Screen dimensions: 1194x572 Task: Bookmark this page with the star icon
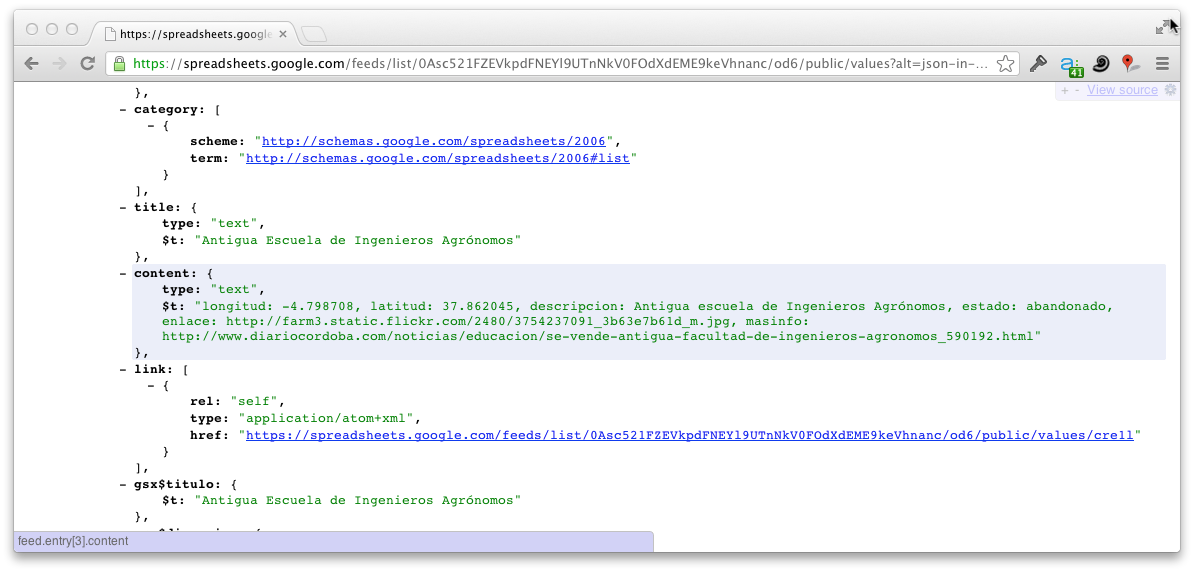[x=1005, y=64]
